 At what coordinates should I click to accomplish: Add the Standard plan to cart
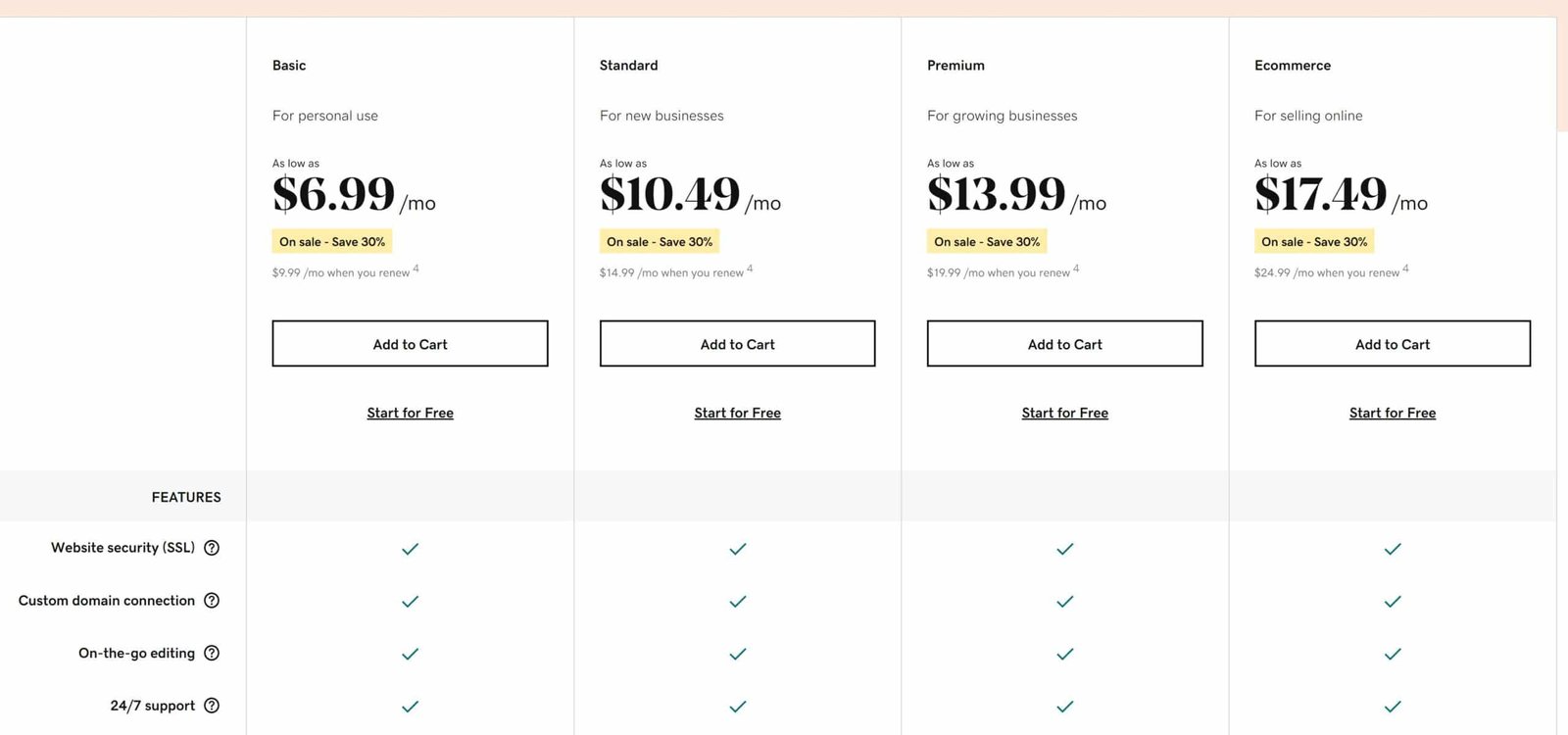pos(737,344)
